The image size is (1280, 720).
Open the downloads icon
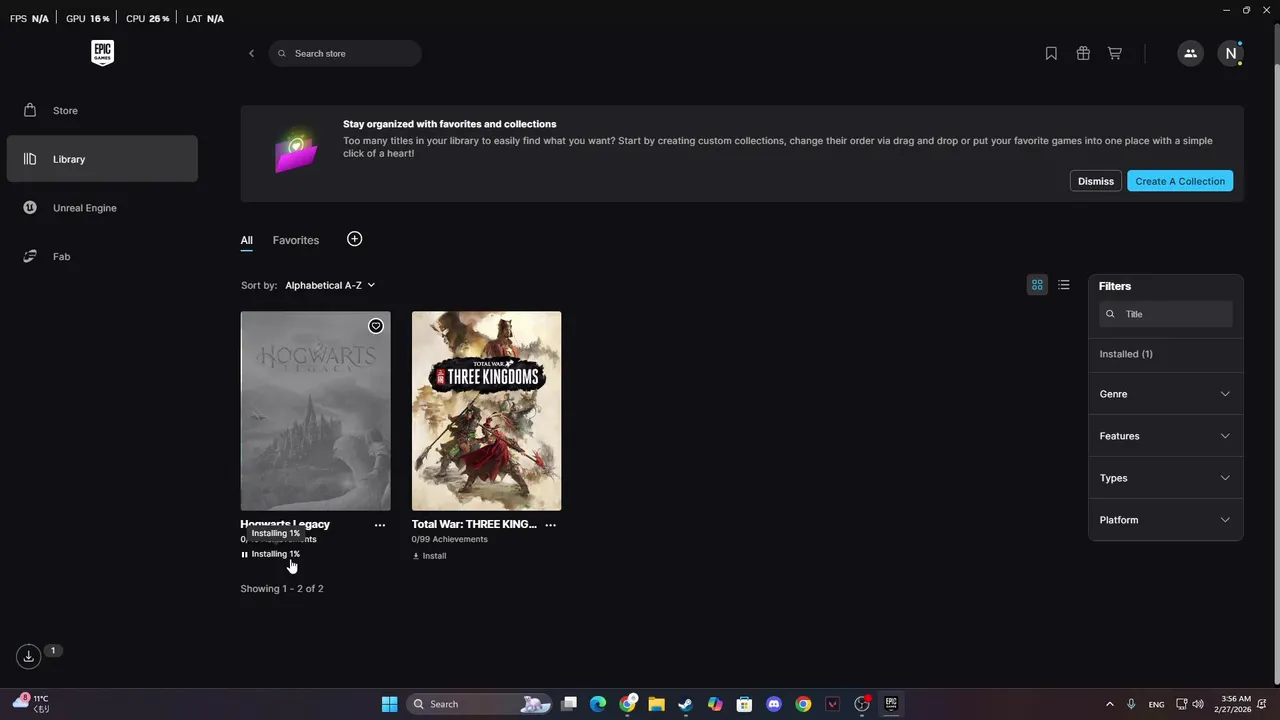click(29, 656)
